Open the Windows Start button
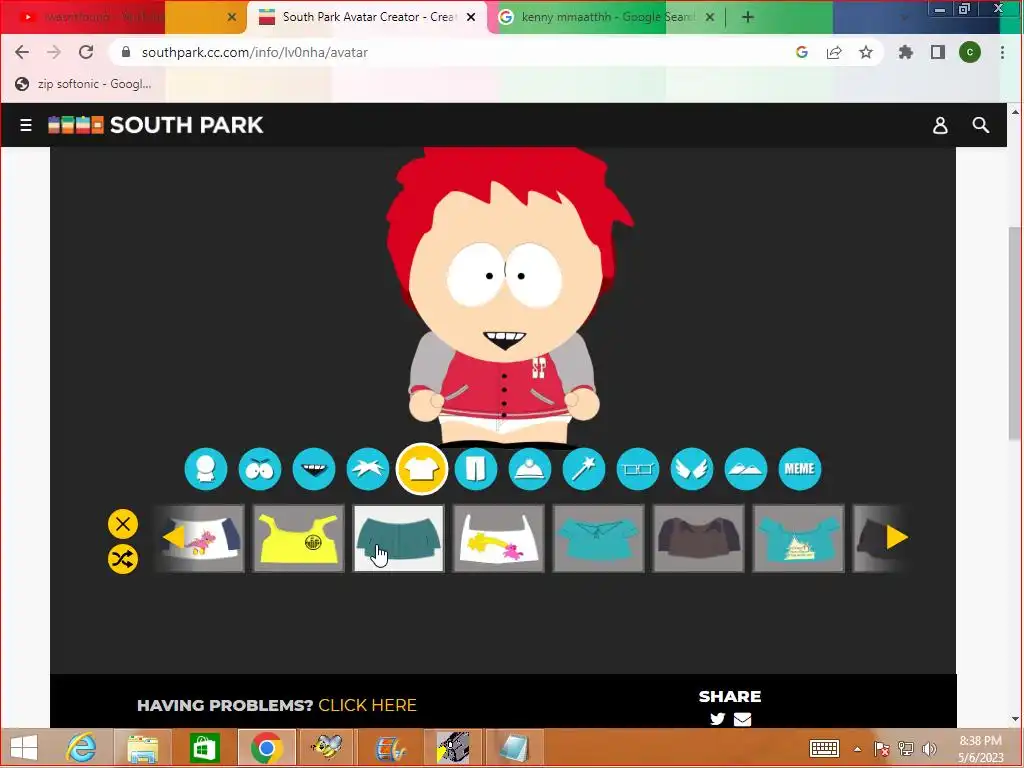 click(x=24, y=748)
